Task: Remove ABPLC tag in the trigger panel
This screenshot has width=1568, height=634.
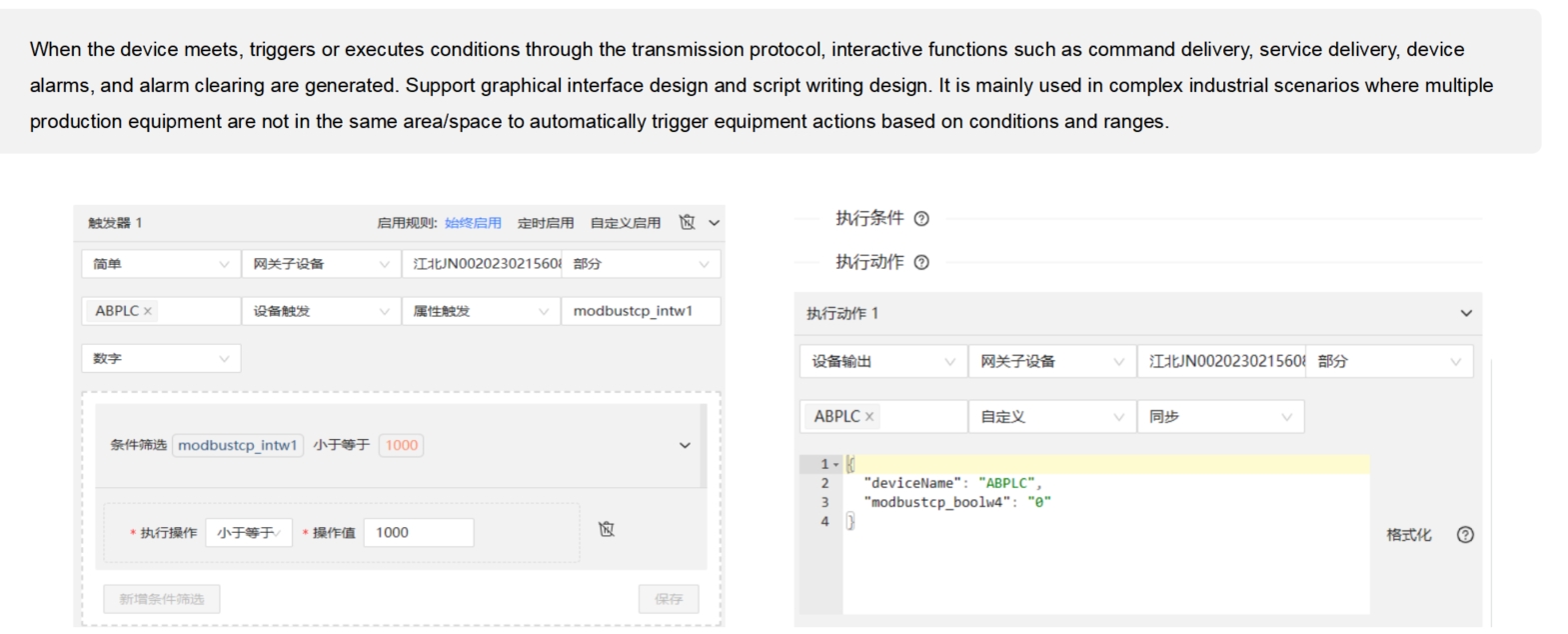Action: pyautogui.click(x=148, y=311)
